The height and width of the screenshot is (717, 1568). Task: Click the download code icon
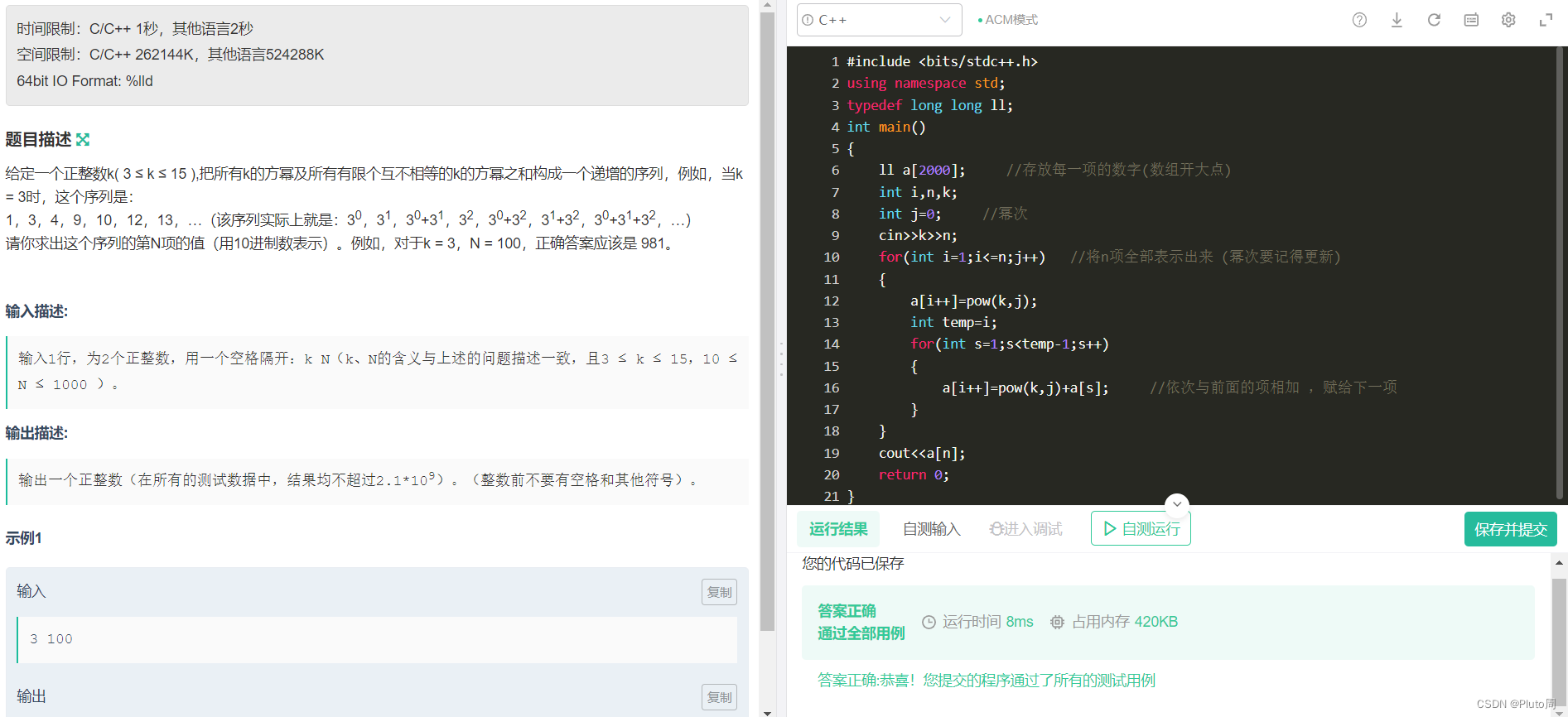pyautogui.click(x=1397, y=20)
